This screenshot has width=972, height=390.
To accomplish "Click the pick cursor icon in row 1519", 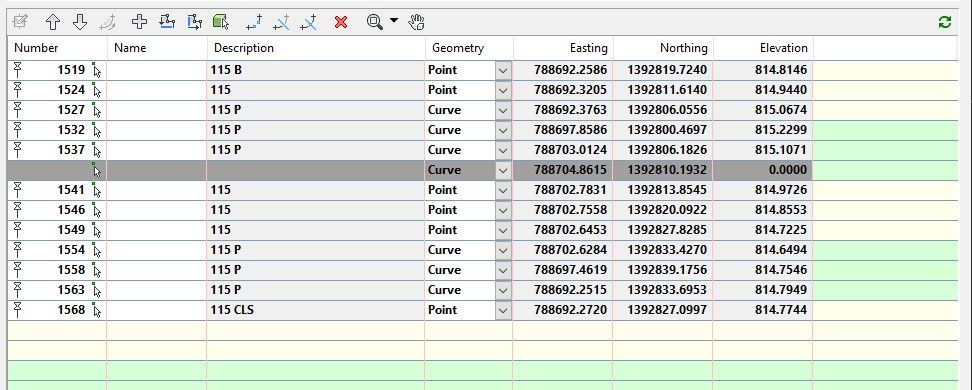I will coord(96,70).
